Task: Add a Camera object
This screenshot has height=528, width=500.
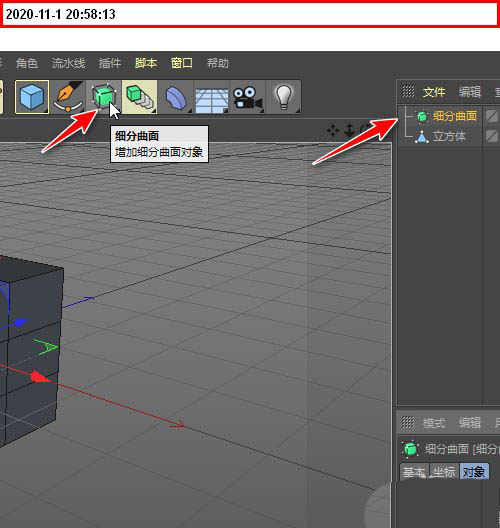Action: (247, 97)
